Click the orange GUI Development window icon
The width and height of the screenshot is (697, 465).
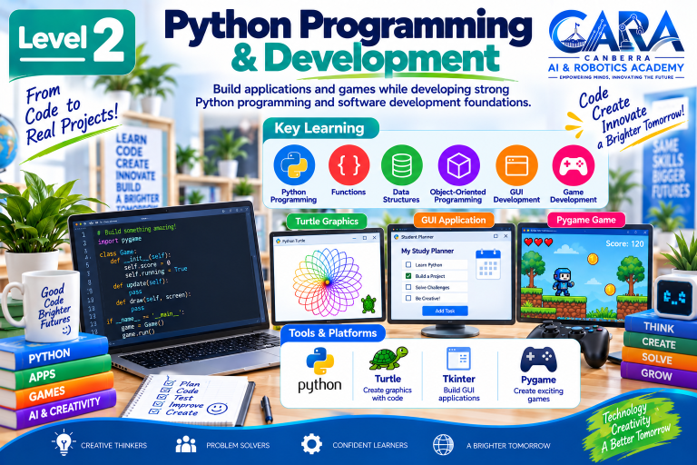click(517, 165)
